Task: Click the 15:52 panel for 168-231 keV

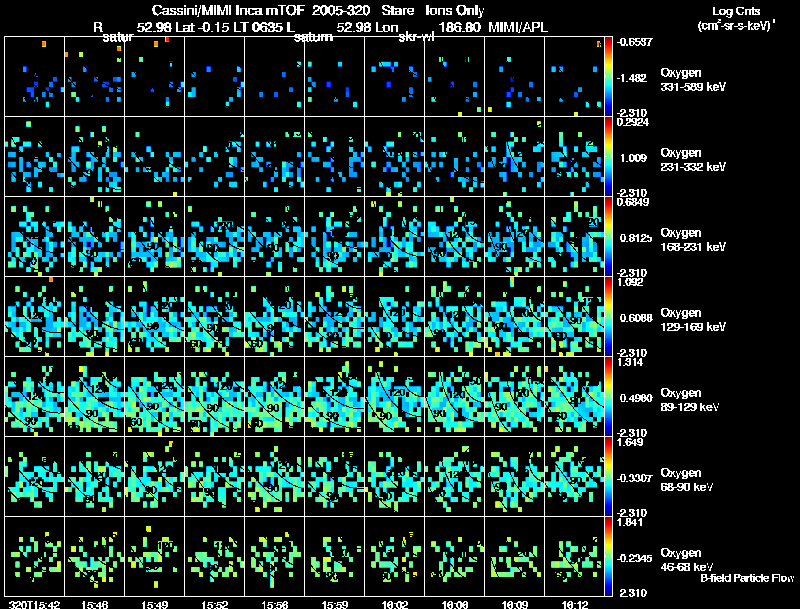Action: (215, 237)
